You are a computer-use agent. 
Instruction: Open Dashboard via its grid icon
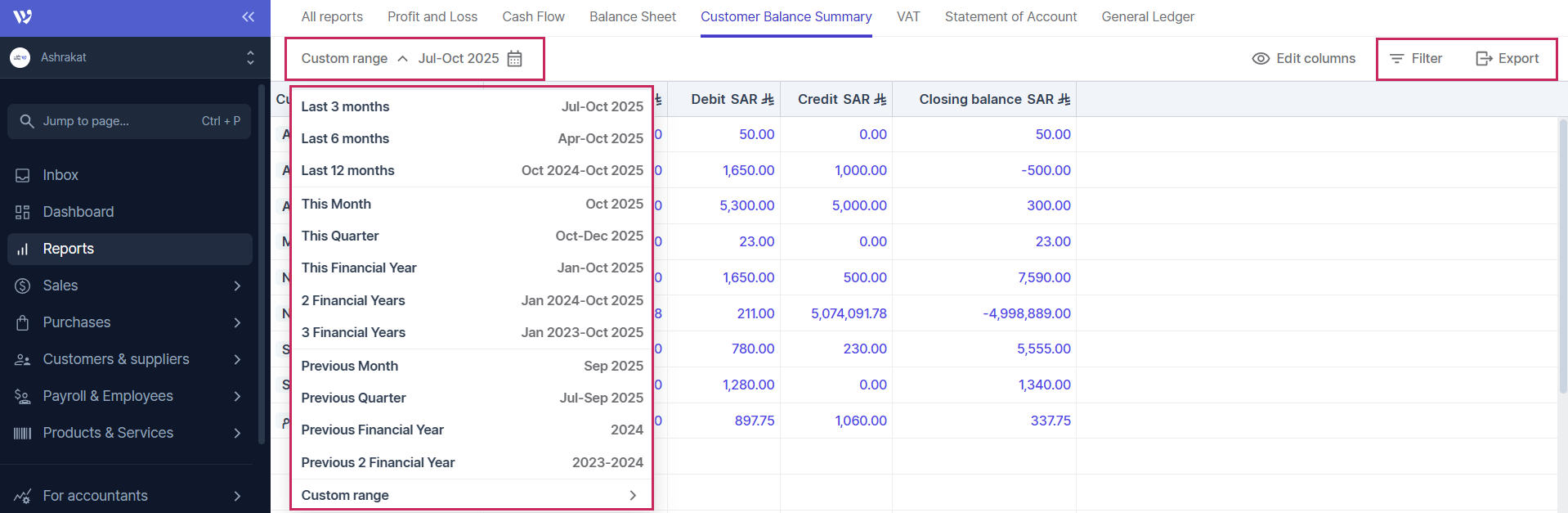pyautogui.click(x=23, y=212)
